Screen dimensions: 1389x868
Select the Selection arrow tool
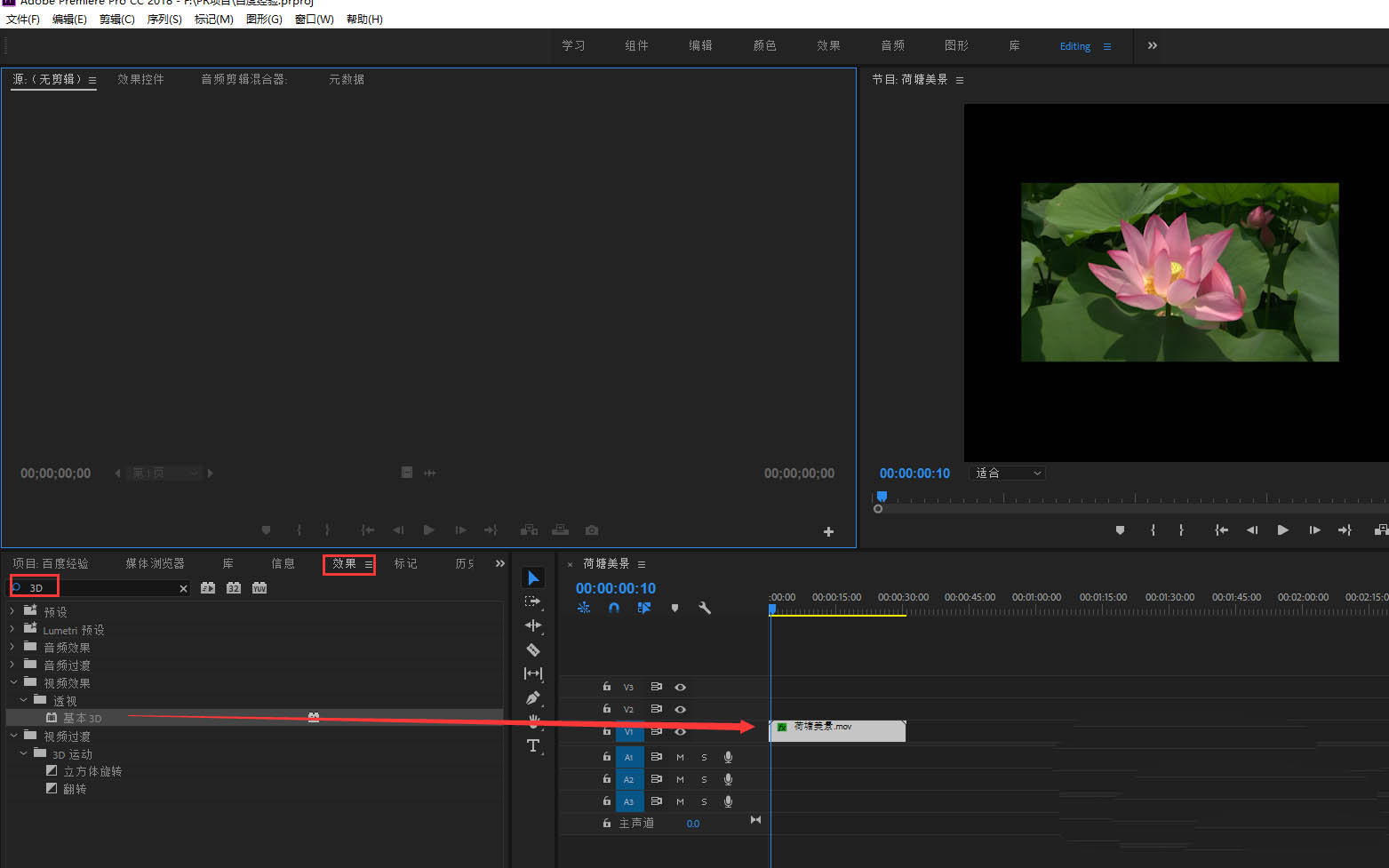tap(533, 578)
